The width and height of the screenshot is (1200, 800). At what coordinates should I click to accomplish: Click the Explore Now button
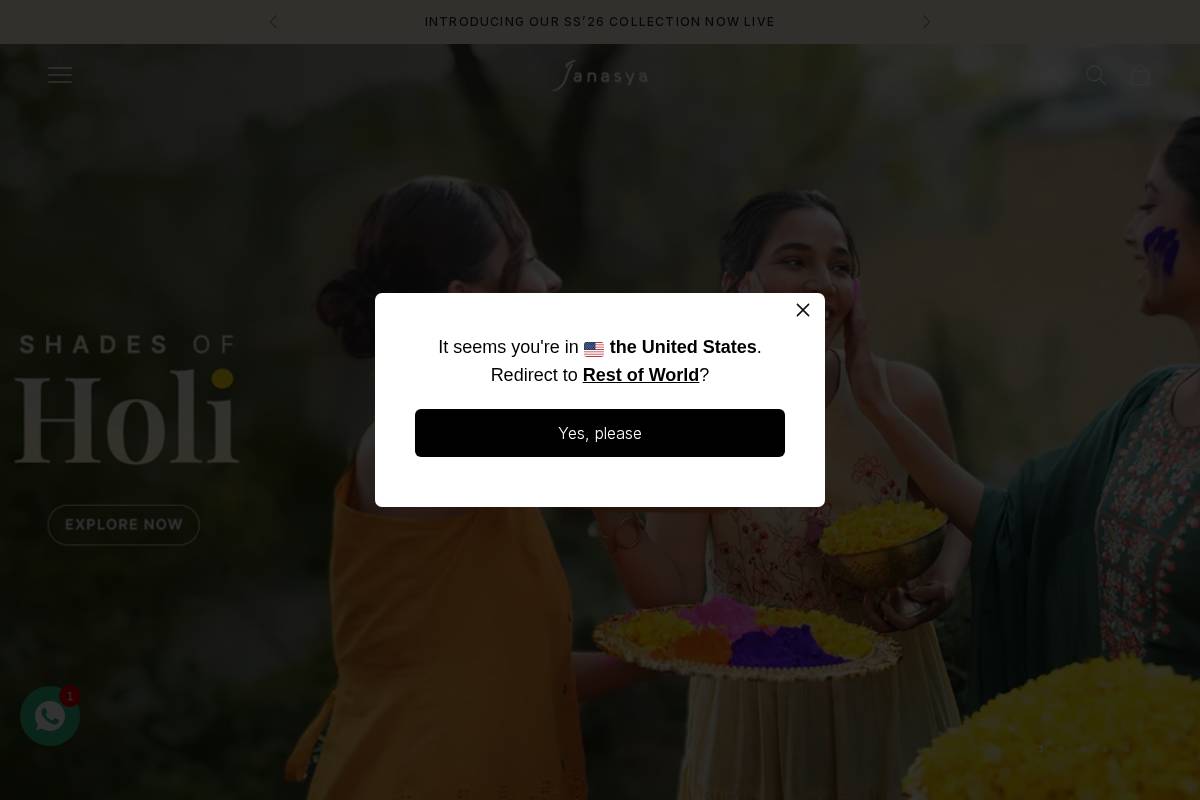pos(124,525)
